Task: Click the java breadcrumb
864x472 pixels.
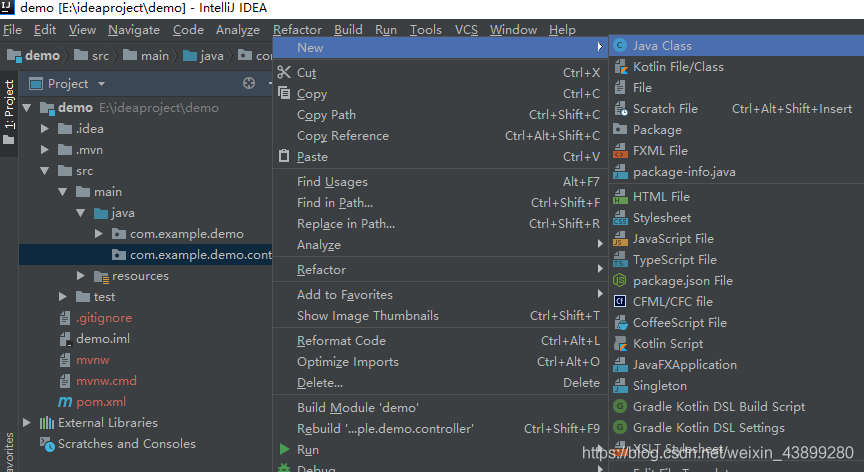Action: (x=203, y=56)
